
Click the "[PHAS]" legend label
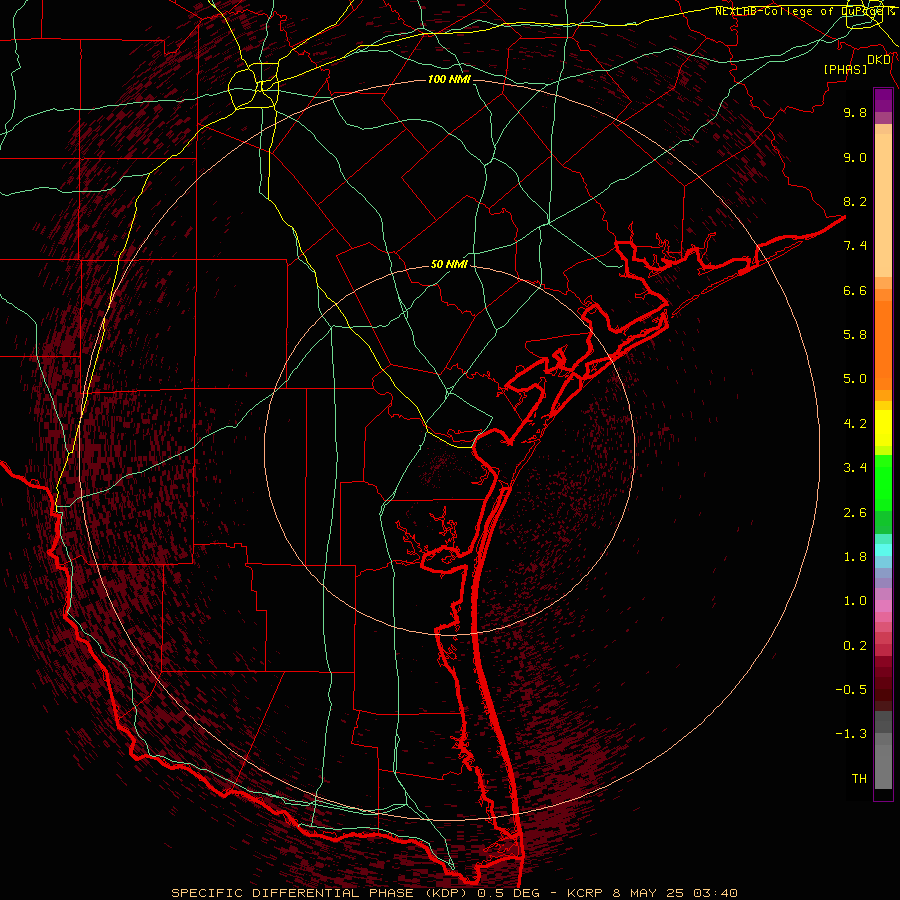point(845,69)
